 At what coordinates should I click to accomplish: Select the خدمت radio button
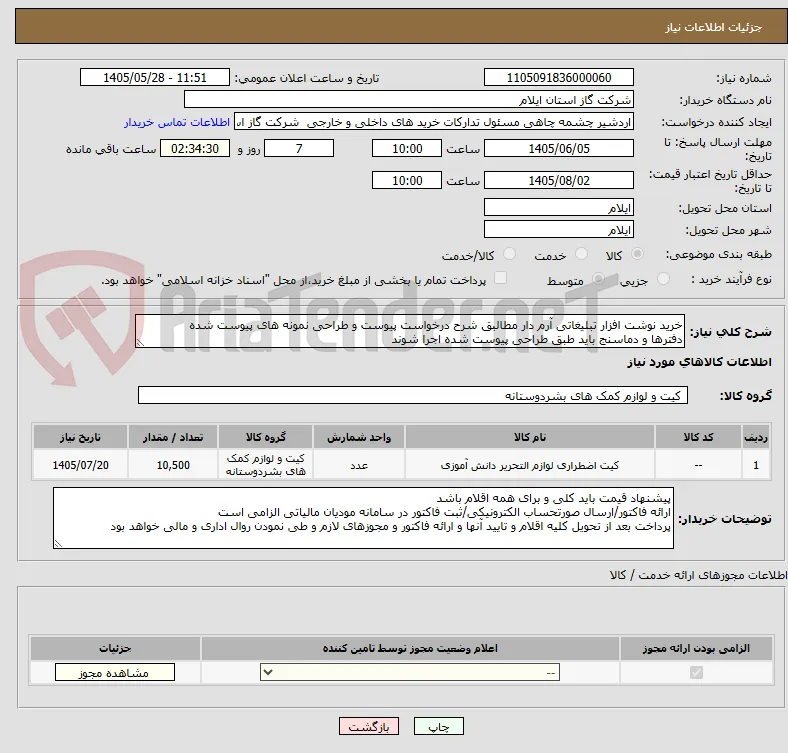pos(581,254)
